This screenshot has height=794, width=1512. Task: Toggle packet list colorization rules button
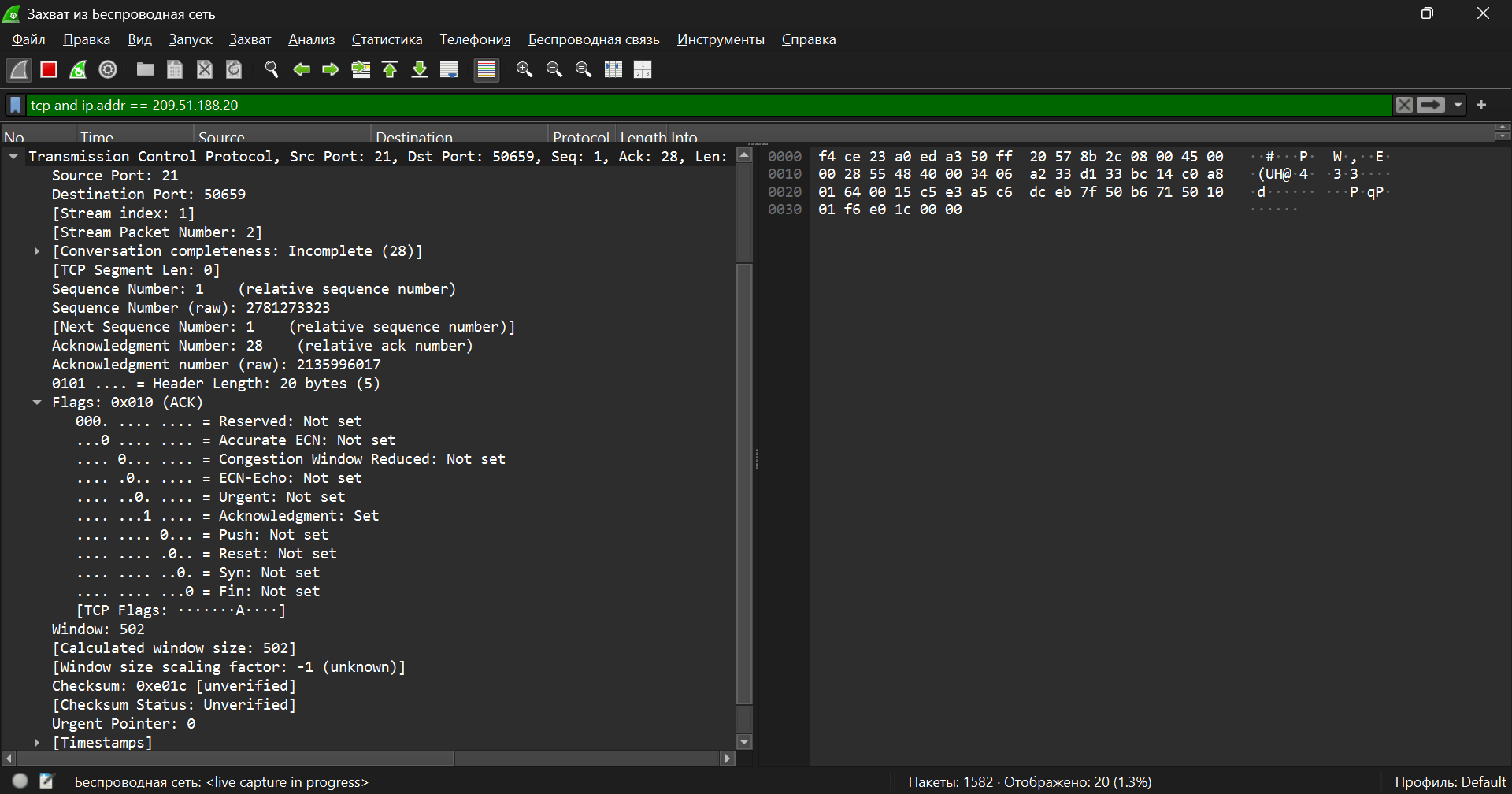point(487,70)
